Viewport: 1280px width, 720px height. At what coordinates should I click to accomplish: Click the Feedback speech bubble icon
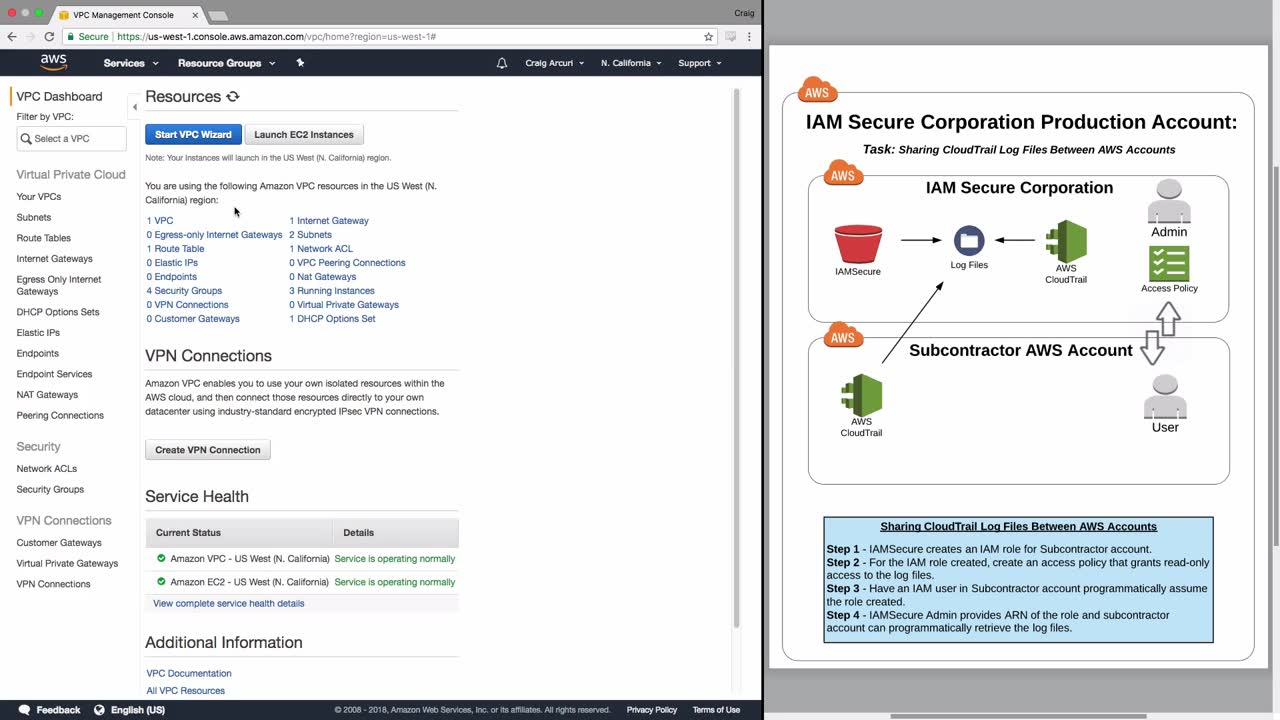[24, 710]
